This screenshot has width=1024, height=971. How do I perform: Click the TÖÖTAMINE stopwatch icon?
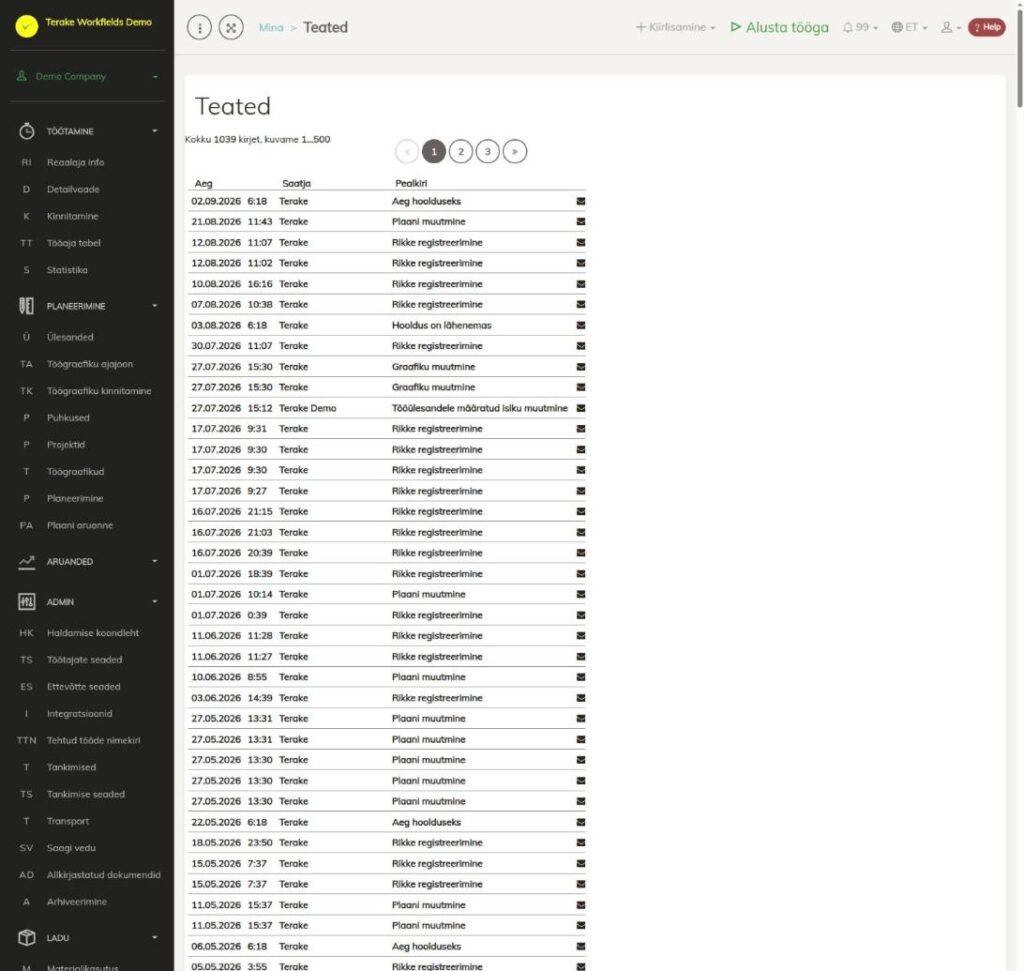(26, 131)
